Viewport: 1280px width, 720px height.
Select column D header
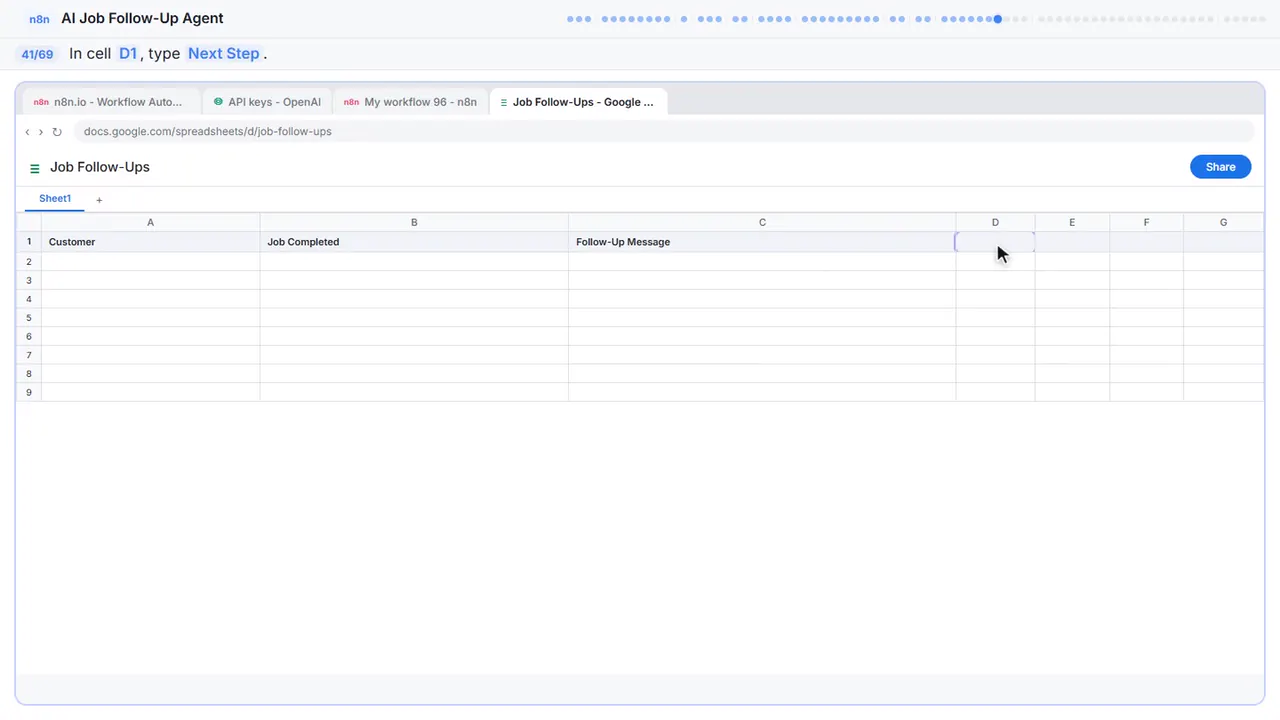tap(995, 223)
